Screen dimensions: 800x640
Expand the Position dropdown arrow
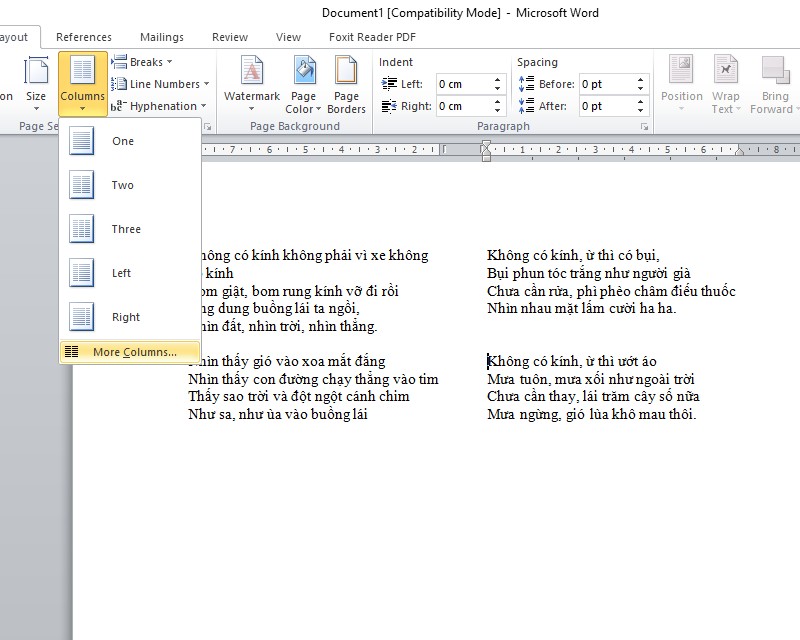pos(681,109)
